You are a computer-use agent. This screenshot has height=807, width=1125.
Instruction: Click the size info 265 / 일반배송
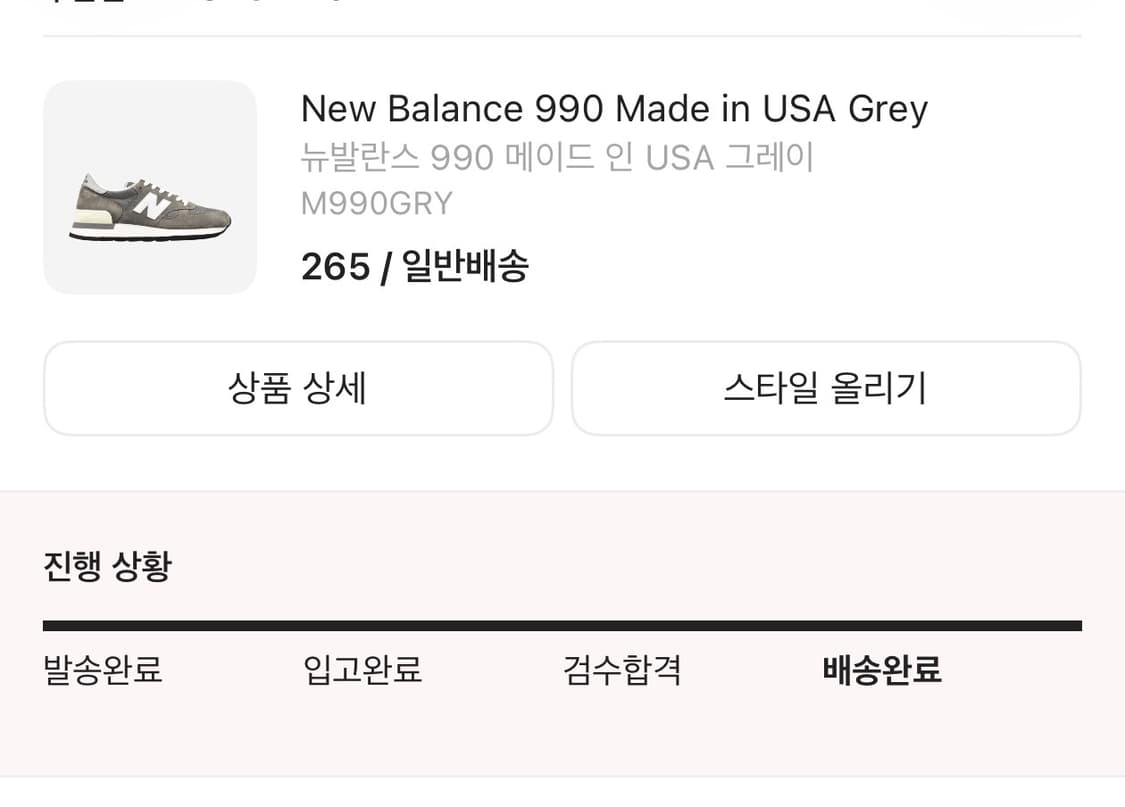coord(416,266)
